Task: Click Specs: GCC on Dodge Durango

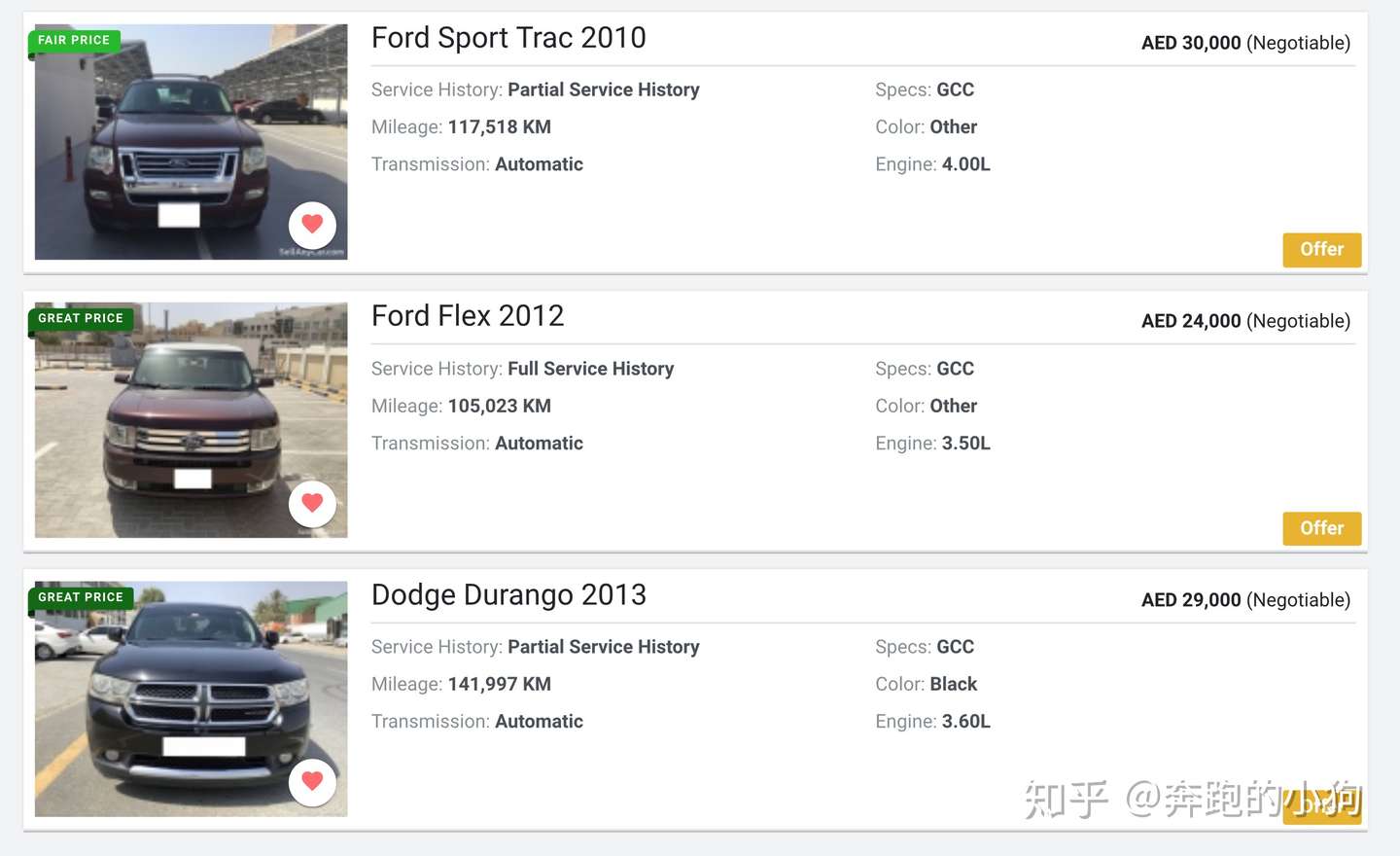Action: click(x=925, y=647)
